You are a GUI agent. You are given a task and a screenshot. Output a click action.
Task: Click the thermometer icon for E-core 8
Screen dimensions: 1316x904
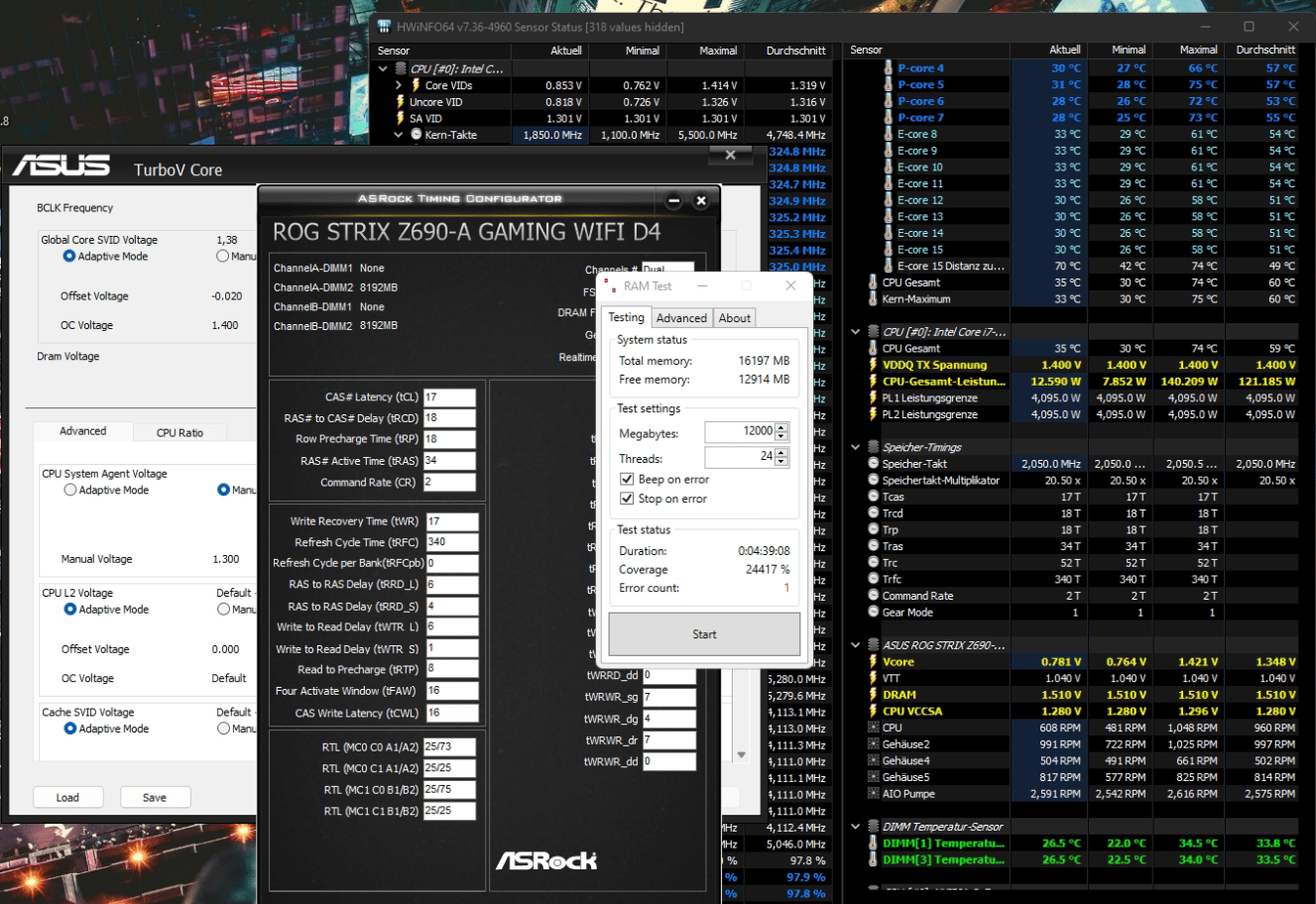pos(888,134)
